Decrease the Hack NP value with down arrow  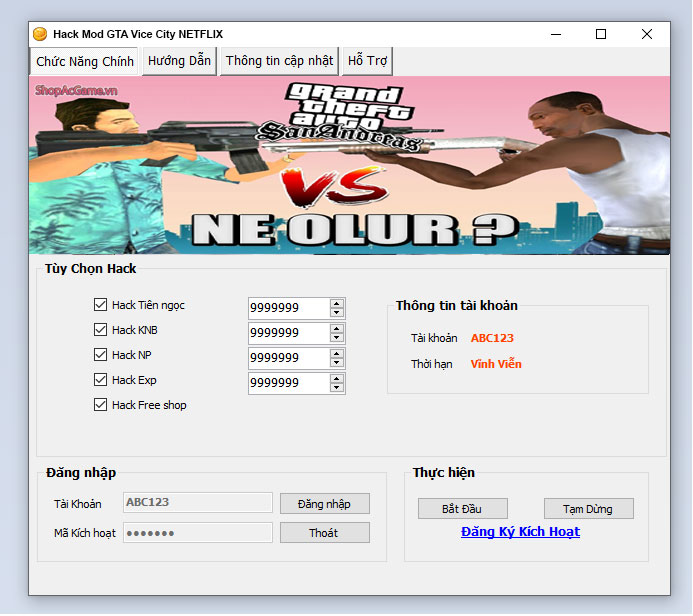[337, 362]
